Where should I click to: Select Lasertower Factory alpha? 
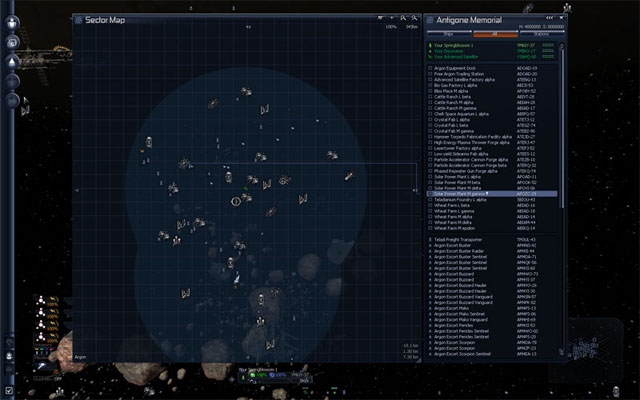tap(492, 148)
